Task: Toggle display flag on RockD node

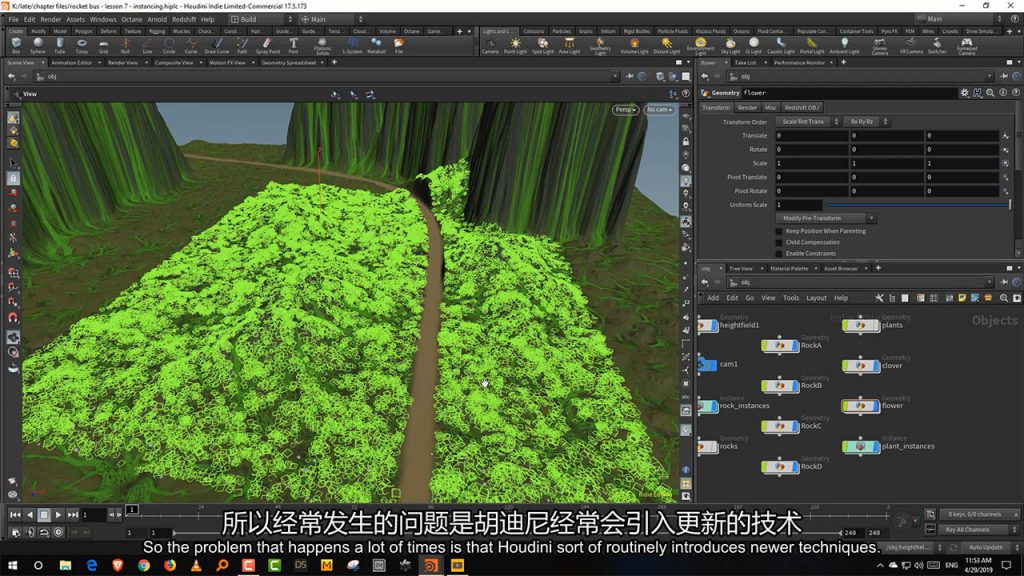Action: tap(795, 467)
